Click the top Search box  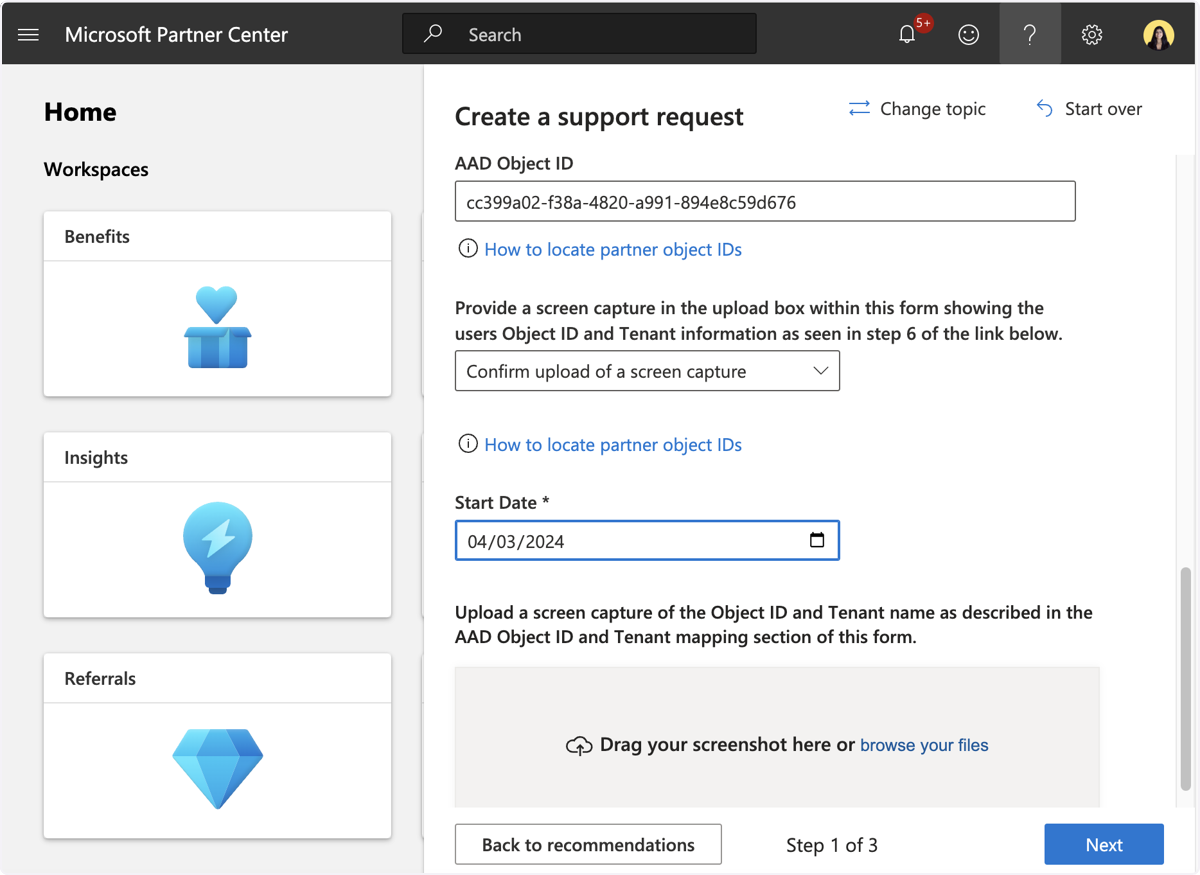(x=579, y=34)
